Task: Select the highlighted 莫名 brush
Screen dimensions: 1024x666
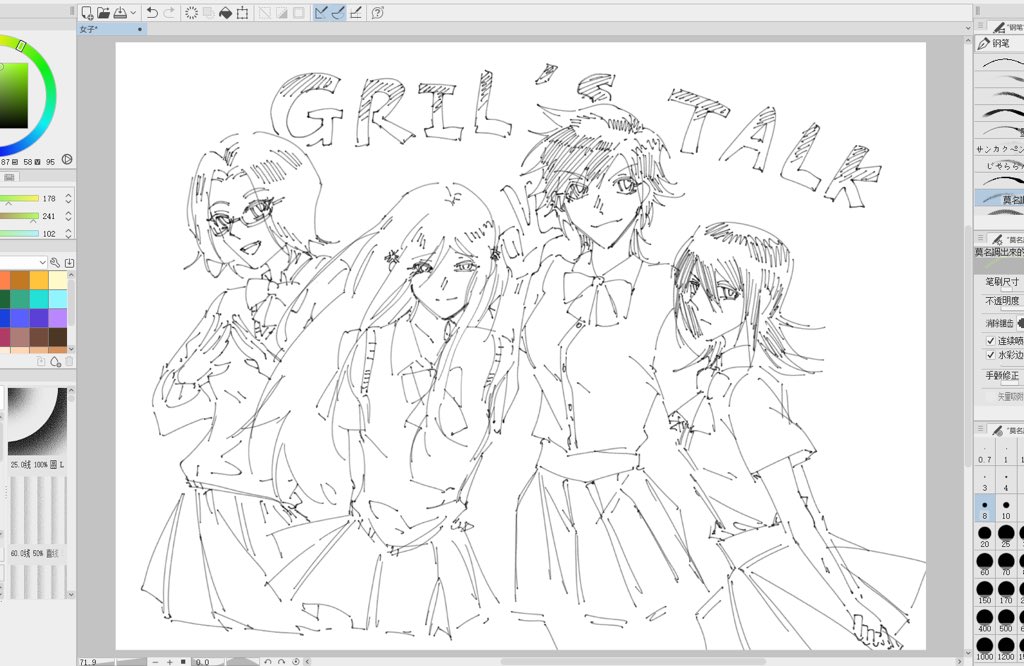Action: tap(999, 198)
